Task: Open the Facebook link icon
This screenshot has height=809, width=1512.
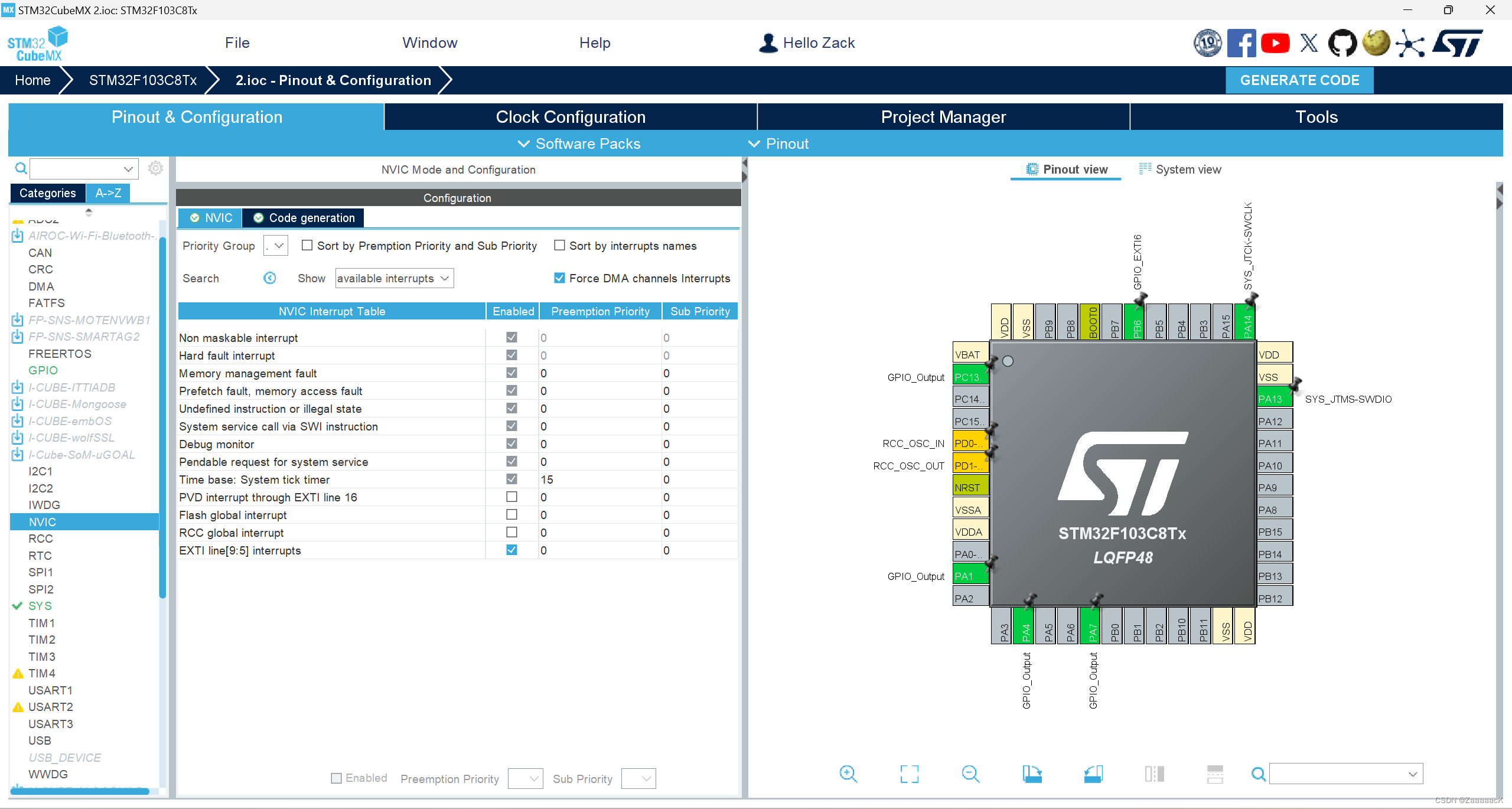Action: click(x=1241, y=43)
